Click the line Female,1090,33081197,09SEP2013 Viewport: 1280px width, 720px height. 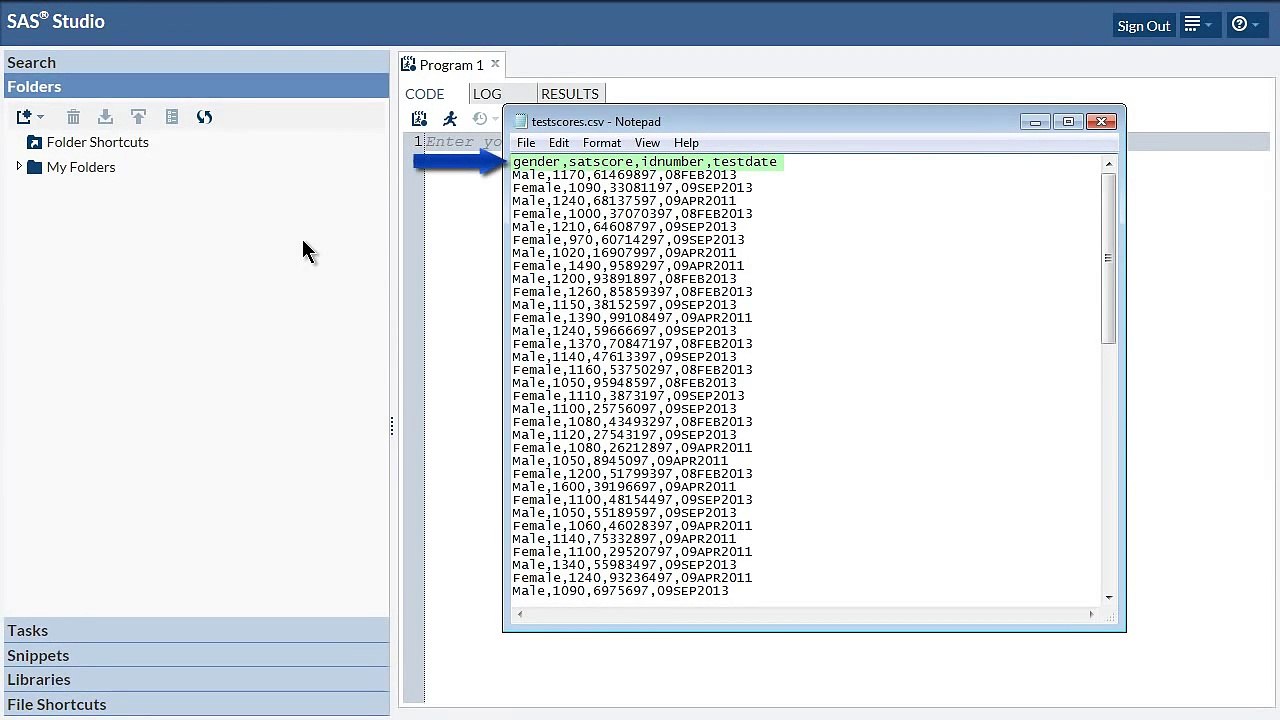pos(632,188)
